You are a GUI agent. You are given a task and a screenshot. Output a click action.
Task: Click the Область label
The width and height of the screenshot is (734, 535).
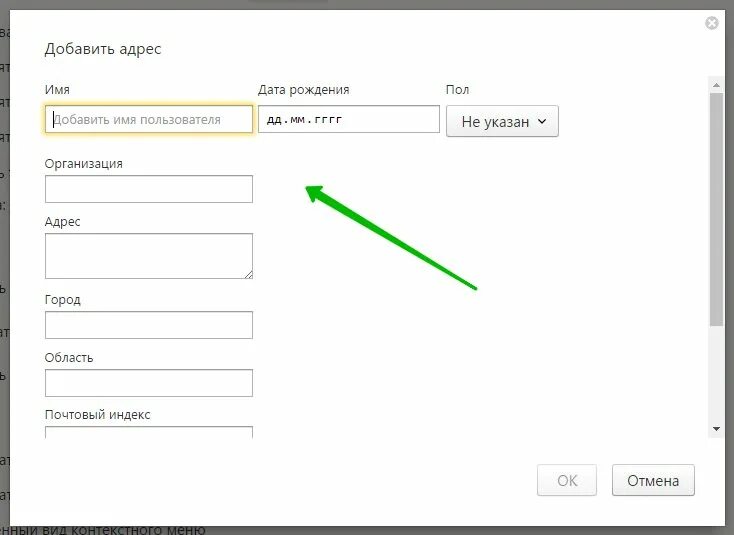point(69,358)
